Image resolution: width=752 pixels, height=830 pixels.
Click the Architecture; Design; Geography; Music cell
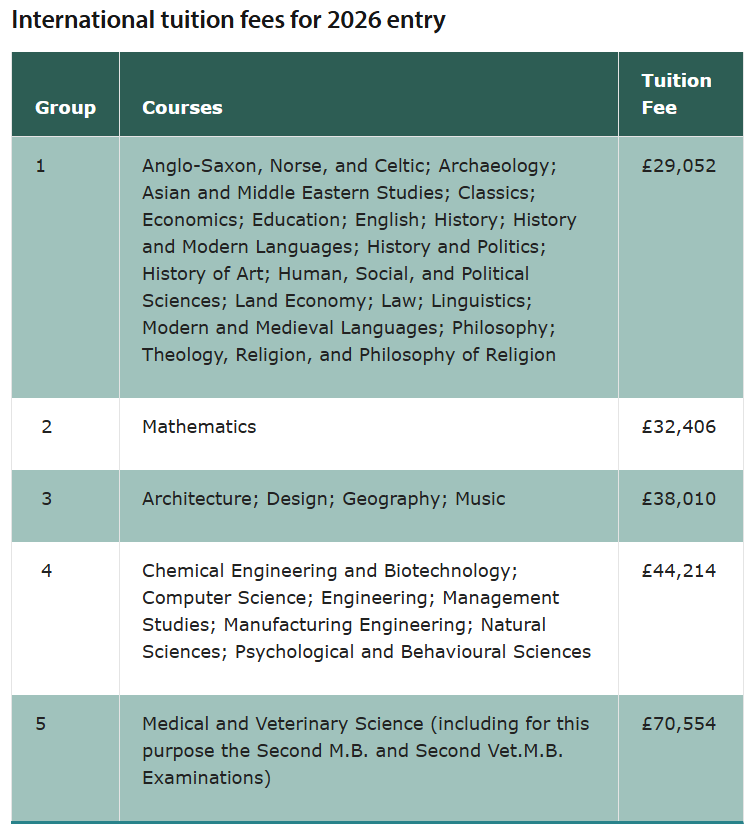[324, 499]
